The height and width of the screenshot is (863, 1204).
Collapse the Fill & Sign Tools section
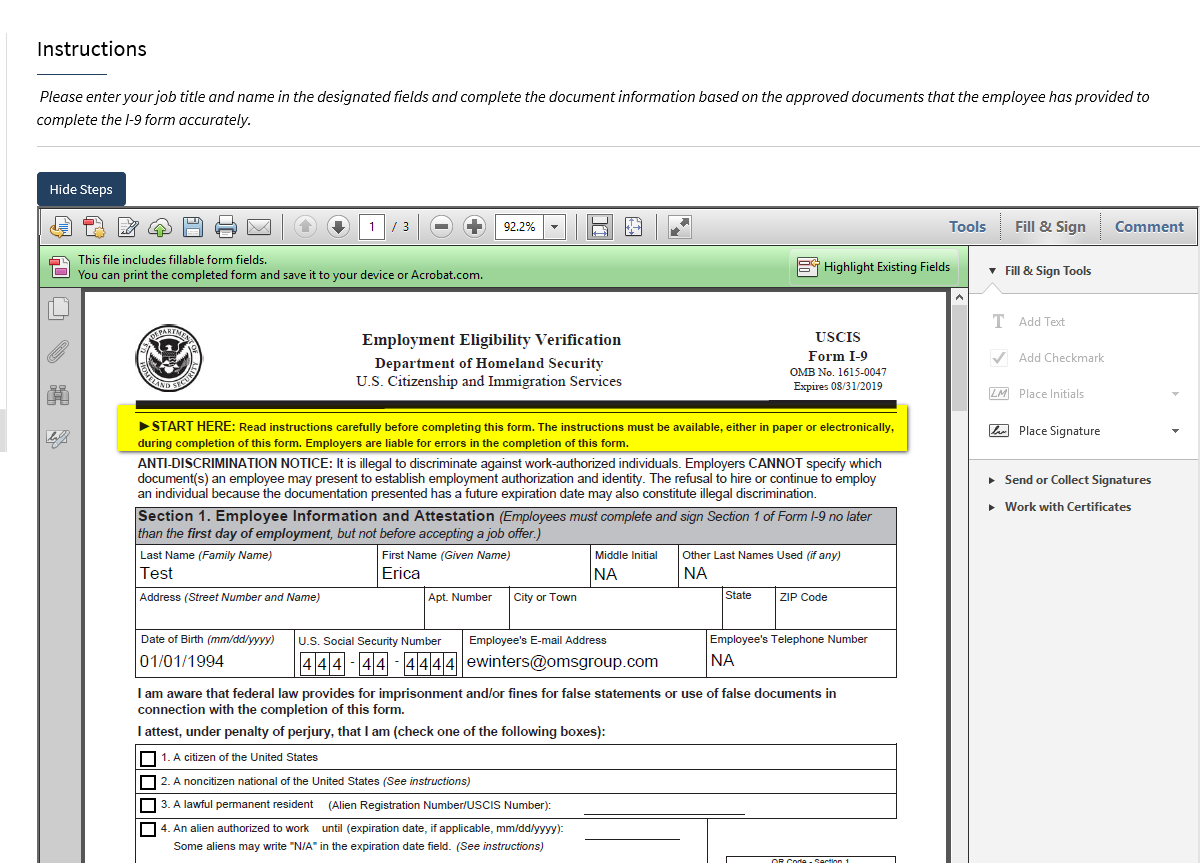point(992,271)
